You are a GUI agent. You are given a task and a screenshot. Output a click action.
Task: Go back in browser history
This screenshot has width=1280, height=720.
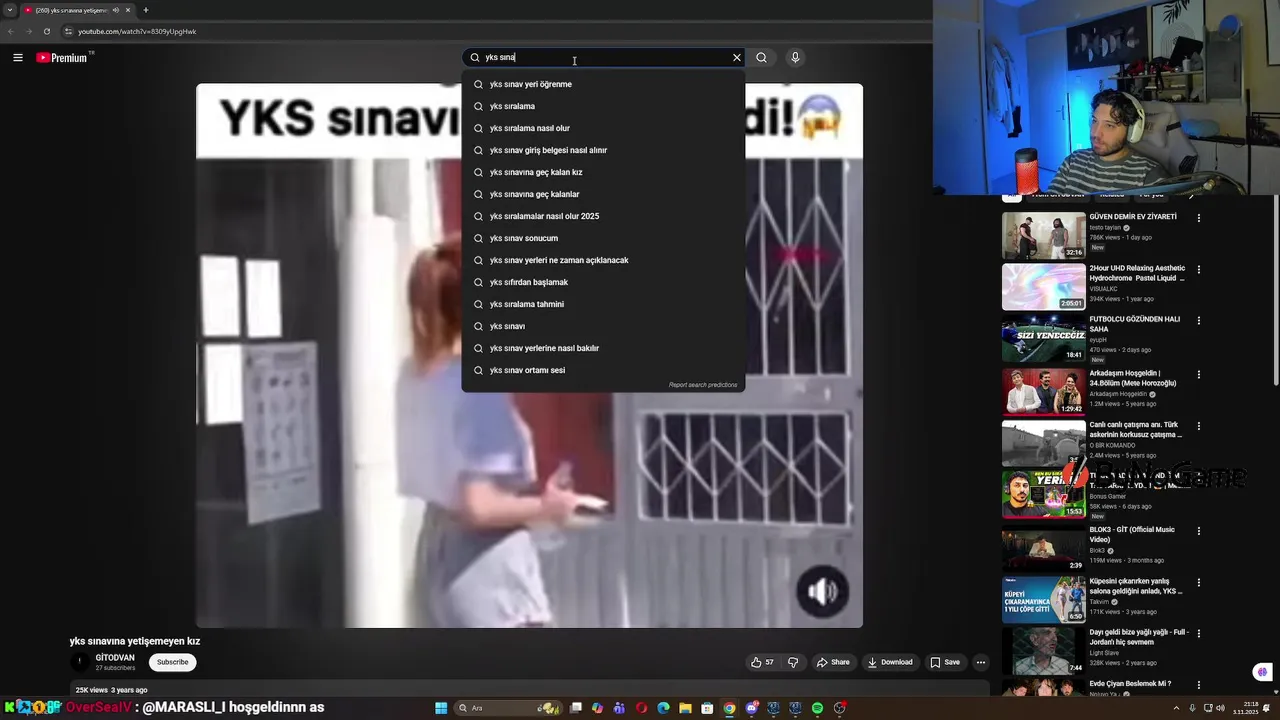tap(11, 32)
